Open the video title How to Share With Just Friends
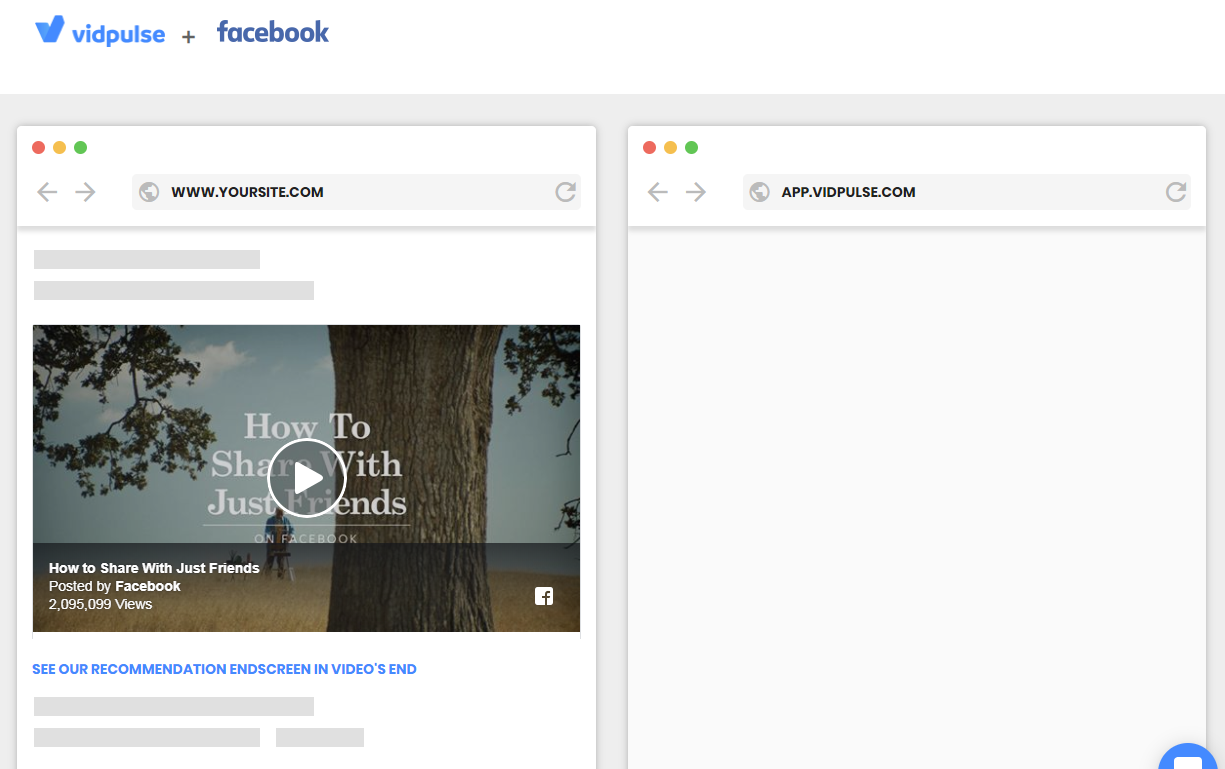1225x769 pixels. tap(154, 568)
